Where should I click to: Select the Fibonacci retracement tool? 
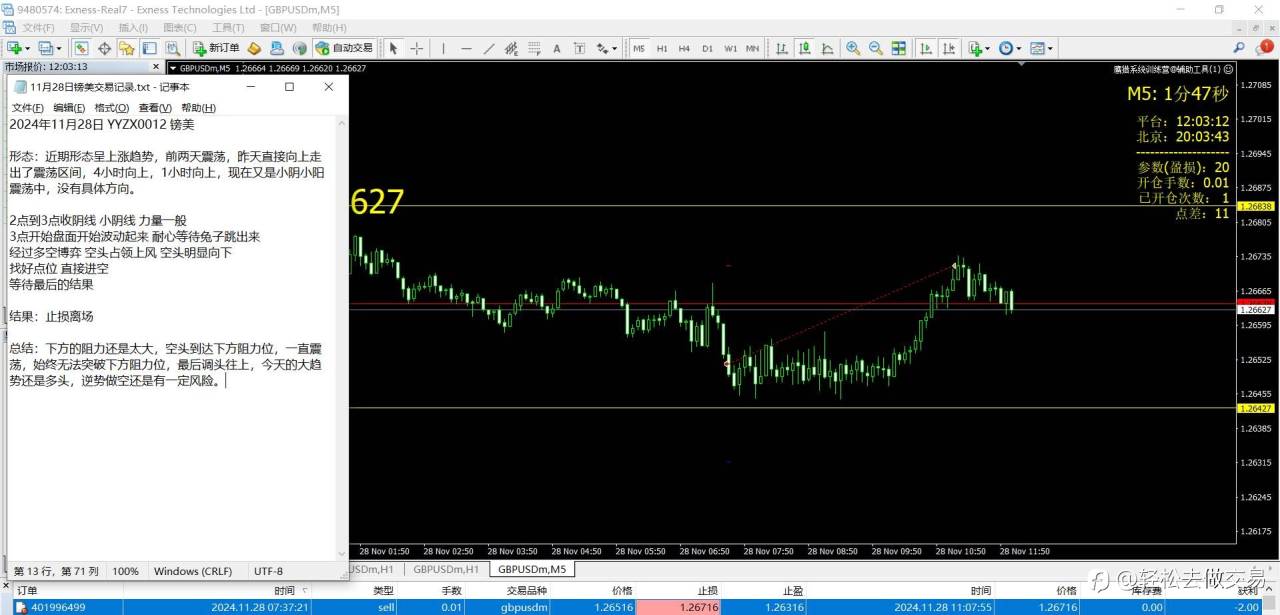point(534,48)
